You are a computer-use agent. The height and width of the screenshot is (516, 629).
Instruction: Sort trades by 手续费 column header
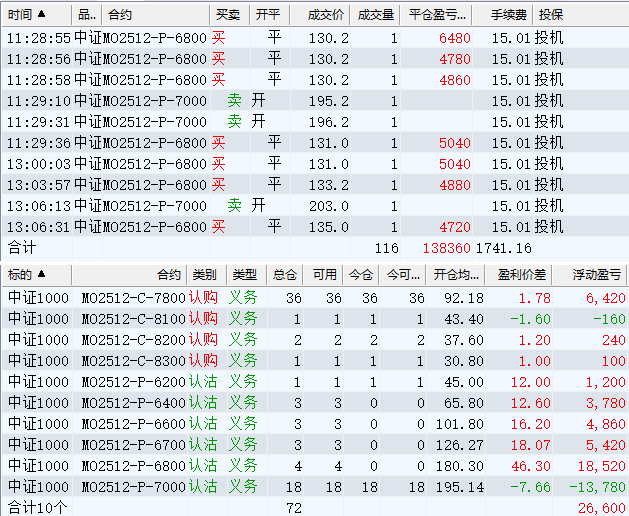510,16
